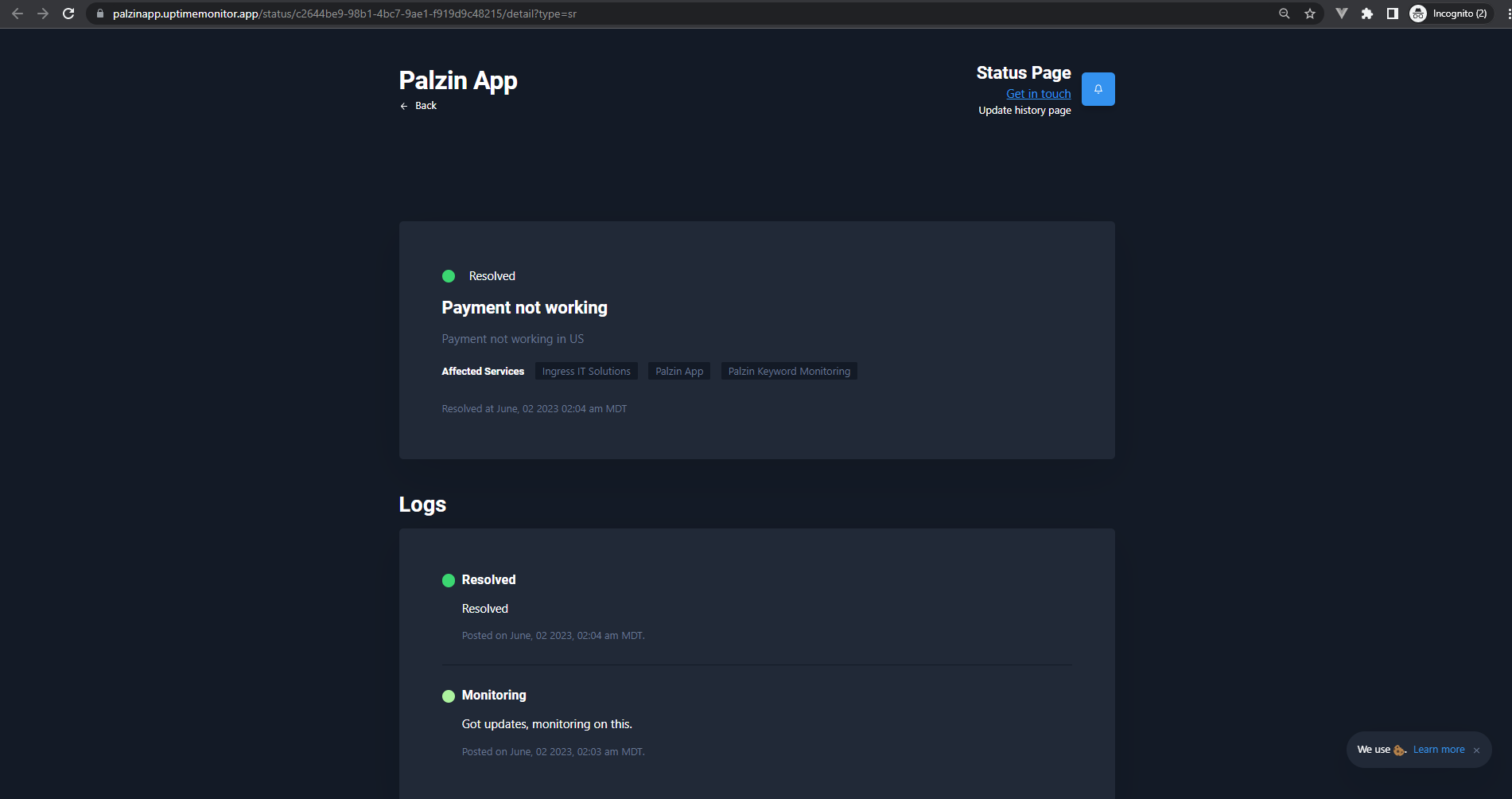Toggle the browser side panel icon
This screenshot has width=1512, height=799.
[1393, 14]
